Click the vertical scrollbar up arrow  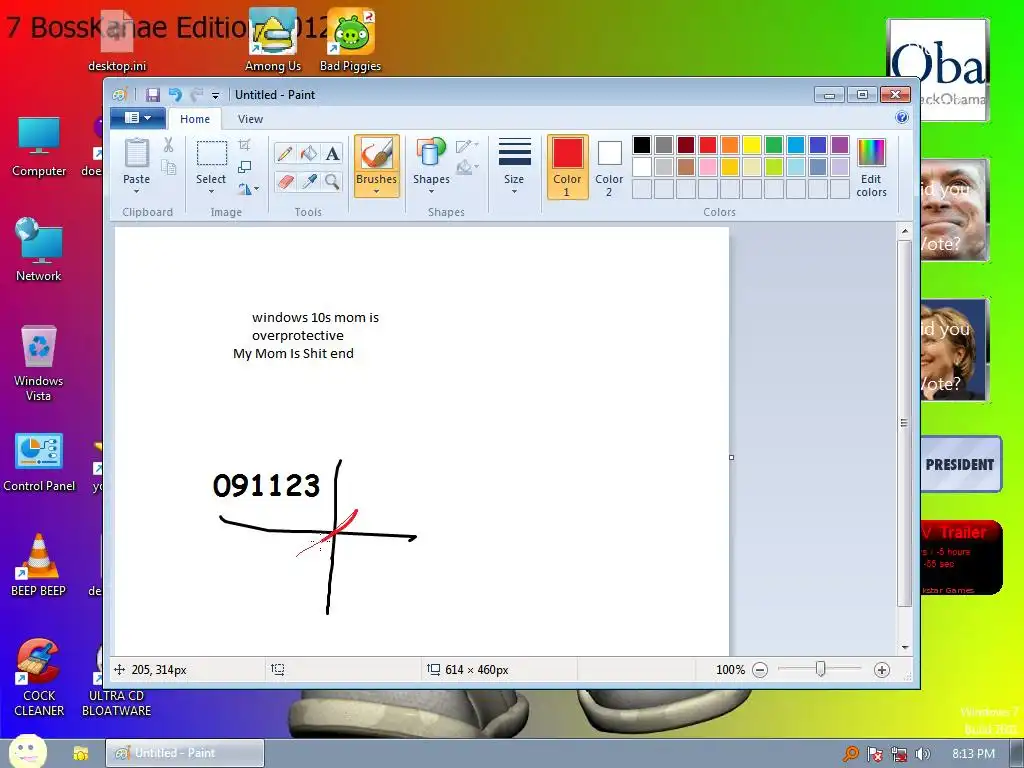point(905,231)
